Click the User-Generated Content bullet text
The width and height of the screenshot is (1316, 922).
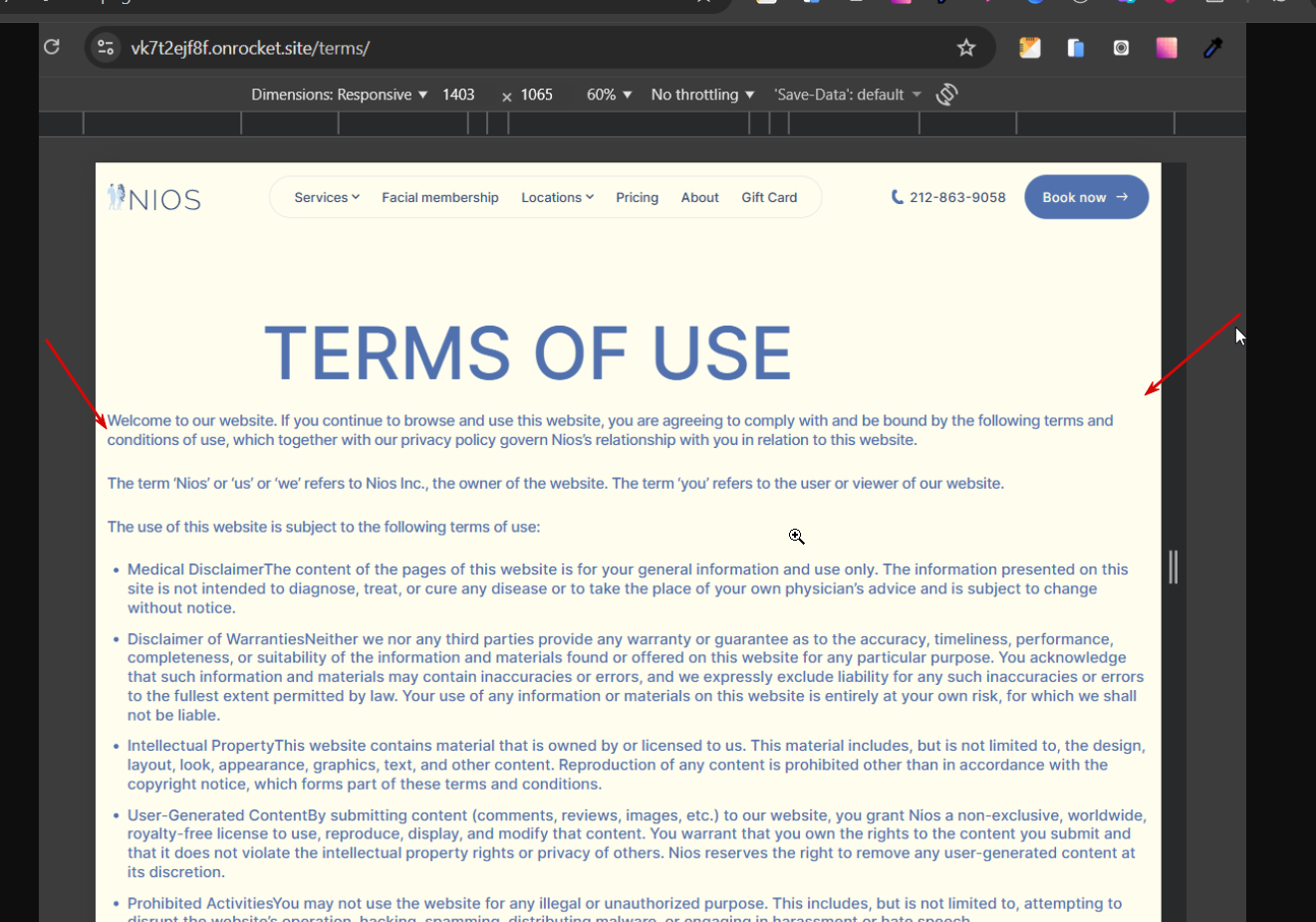[x=637, y=843]
